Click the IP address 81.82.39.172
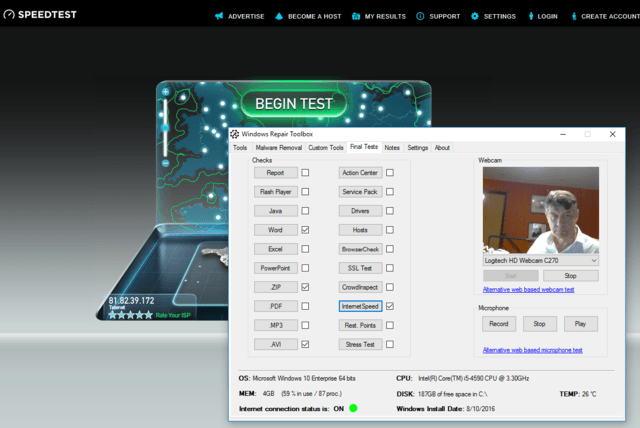The width and height of the screenshot is (640, 428). point(131,301)
